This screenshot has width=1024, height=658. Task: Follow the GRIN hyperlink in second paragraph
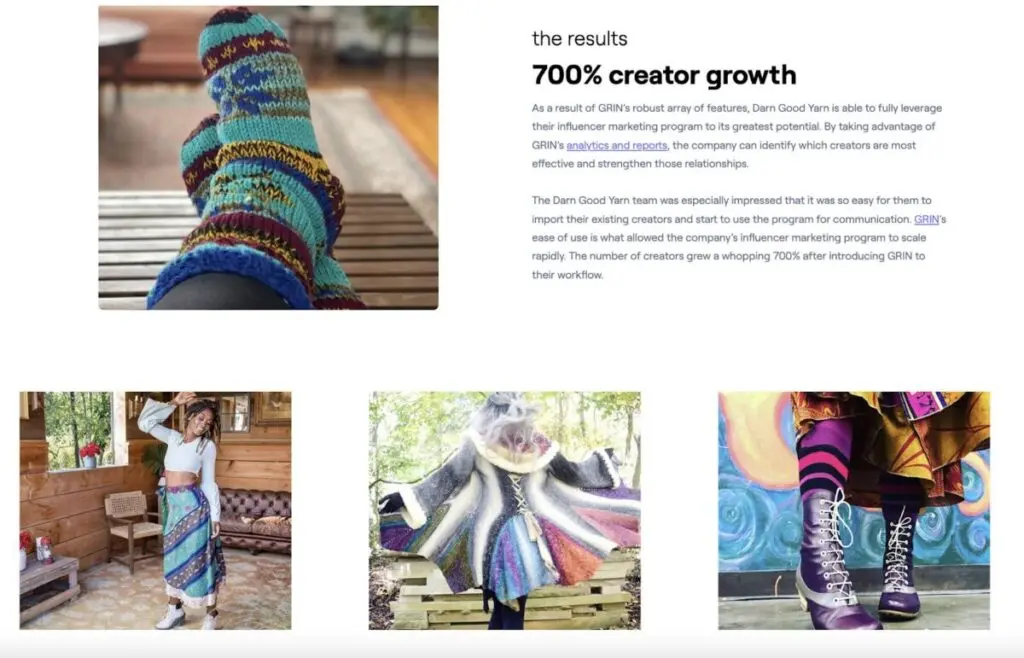click(926, 219)
